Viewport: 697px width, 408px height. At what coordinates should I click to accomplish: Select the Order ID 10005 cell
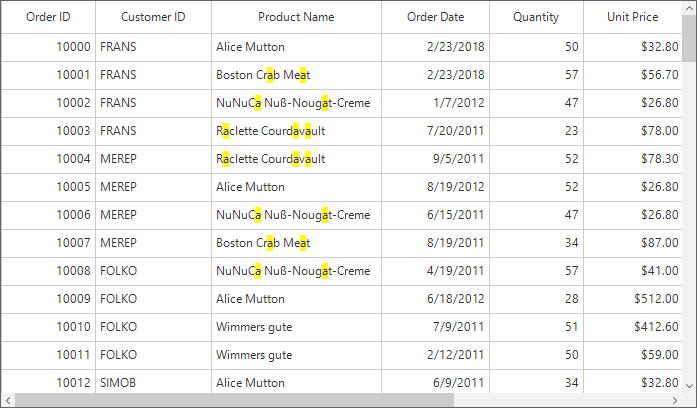[x=48, y=187]
